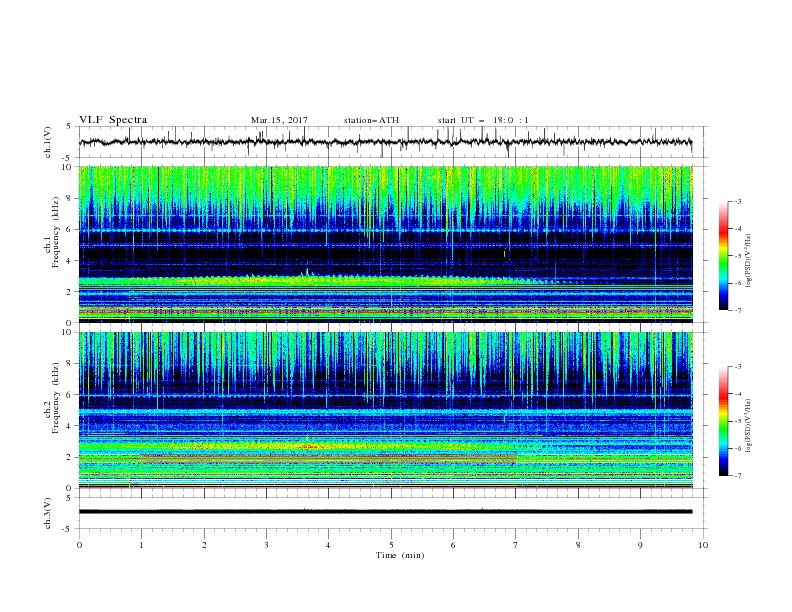792x612 pixels.
Task: Click the "station=ATH" header label
Action: [x=371, y=120]
